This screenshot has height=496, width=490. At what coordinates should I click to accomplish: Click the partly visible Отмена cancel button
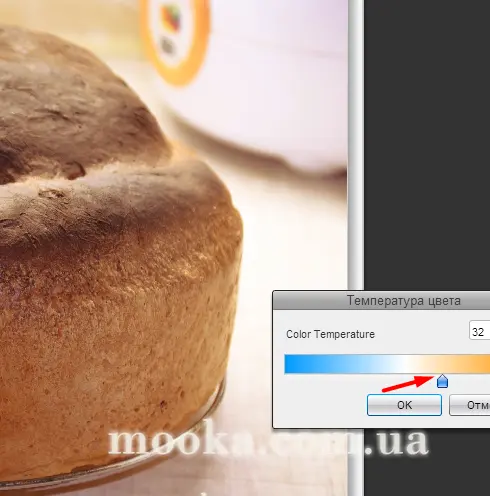coord(470,405)
